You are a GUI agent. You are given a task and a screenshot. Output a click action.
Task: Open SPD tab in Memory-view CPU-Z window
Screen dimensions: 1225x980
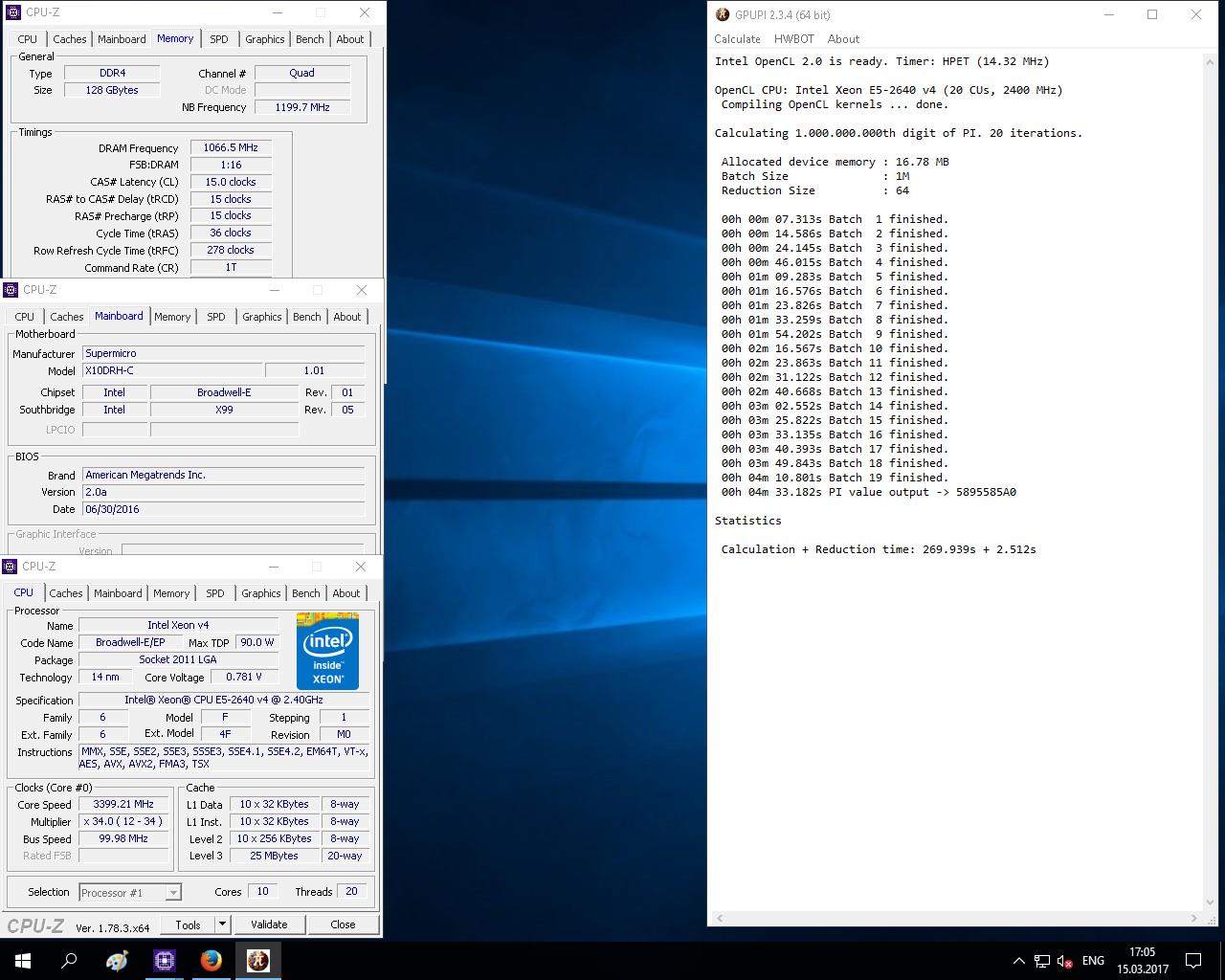219,39
